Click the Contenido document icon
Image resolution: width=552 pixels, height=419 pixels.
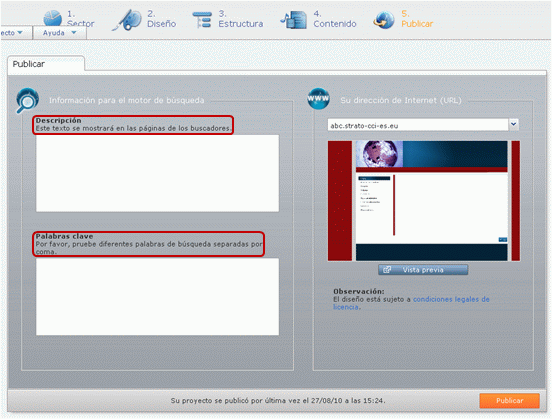click(294, 20)
